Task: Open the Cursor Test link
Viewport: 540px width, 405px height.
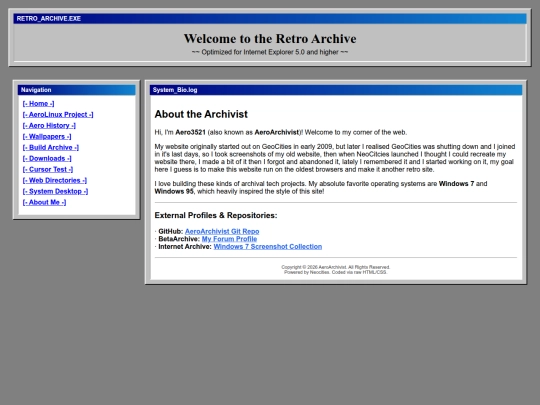Action: [48, 170]
